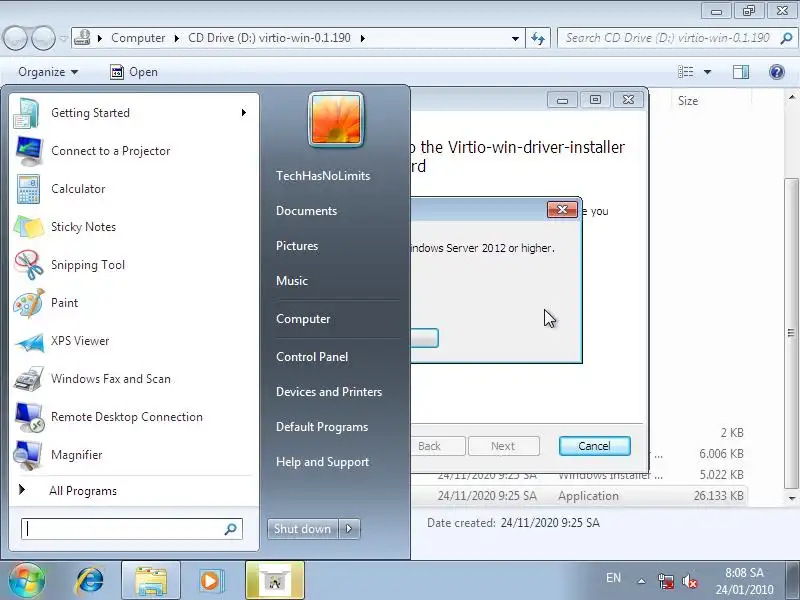Switch to the installer taskbar icon
The width and height of the screenshot is (800, 600).
[x=274, y=580]
